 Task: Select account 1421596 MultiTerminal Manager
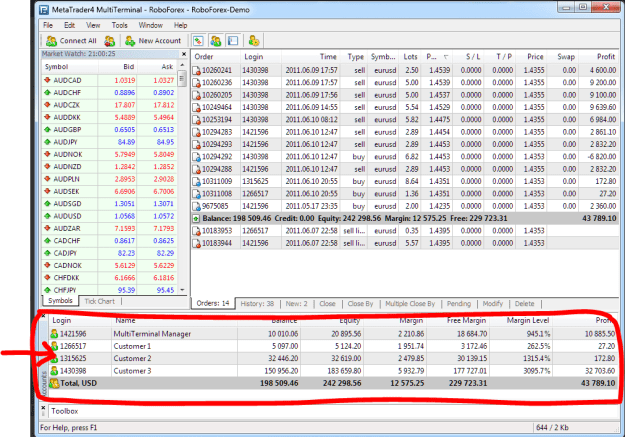[x=333, y=334]
